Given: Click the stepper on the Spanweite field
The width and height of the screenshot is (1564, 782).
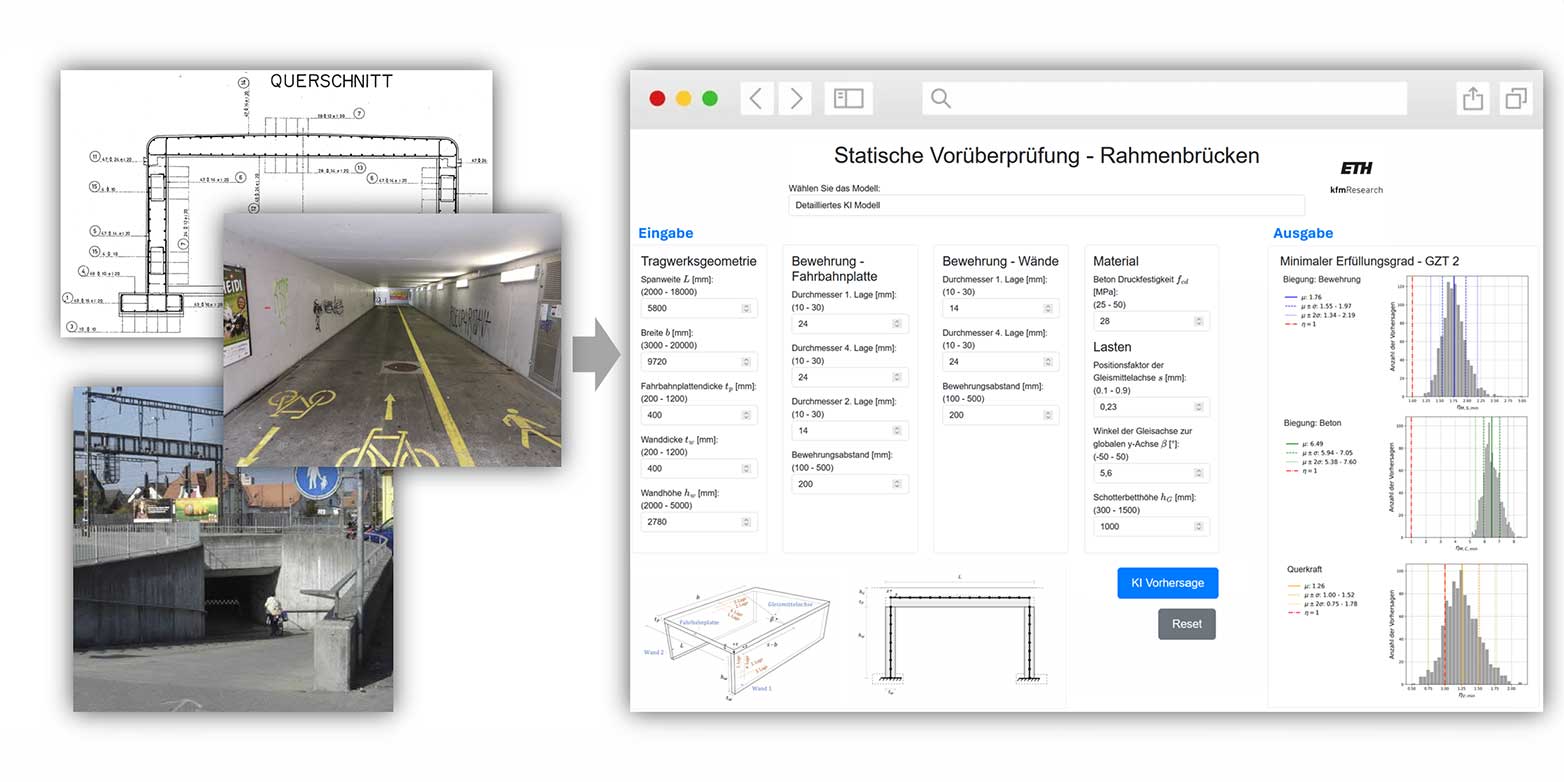Looking at the screenshot, I should pos(746,309).
